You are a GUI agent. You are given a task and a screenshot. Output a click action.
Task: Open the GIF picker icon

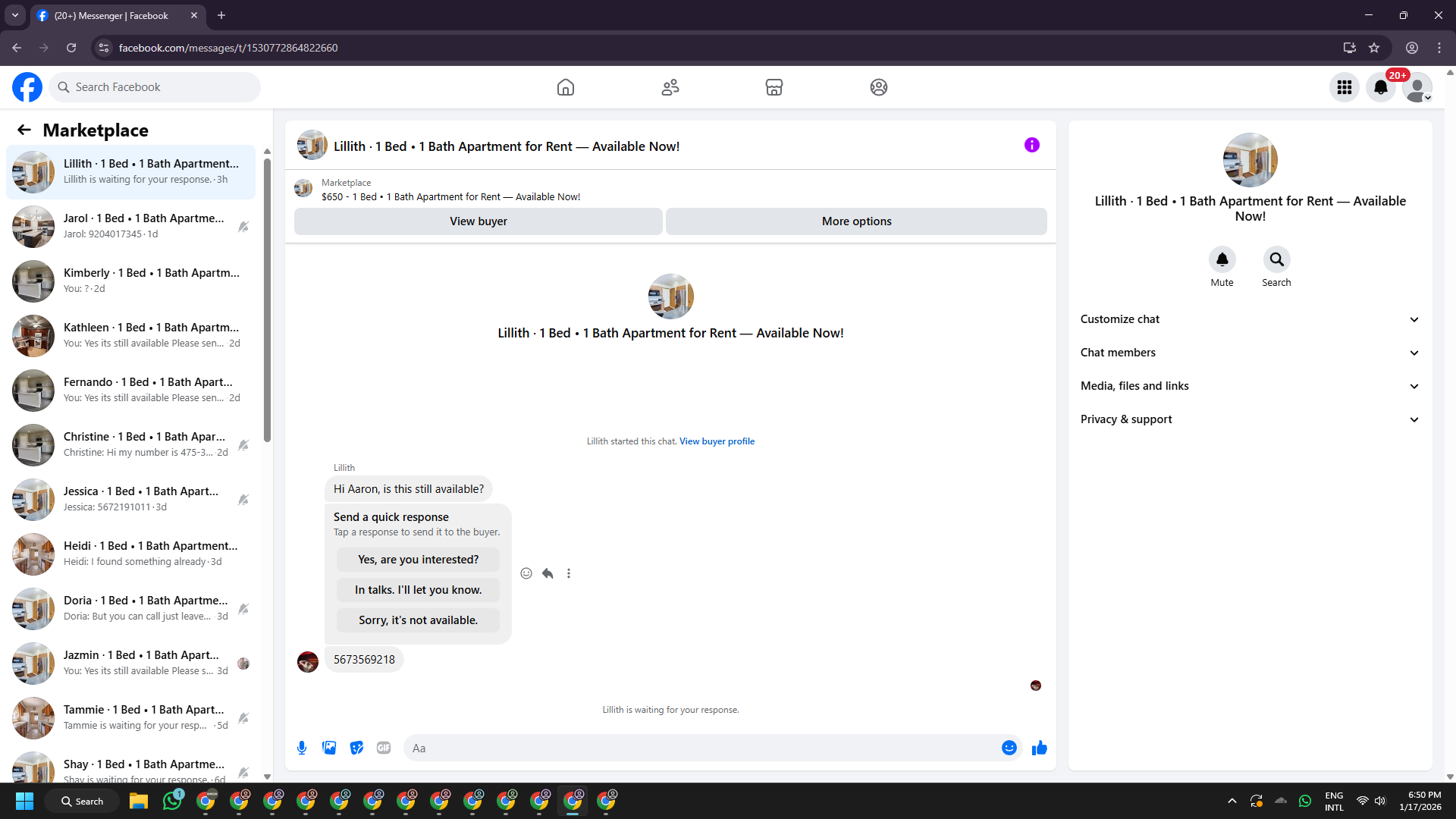384,748
